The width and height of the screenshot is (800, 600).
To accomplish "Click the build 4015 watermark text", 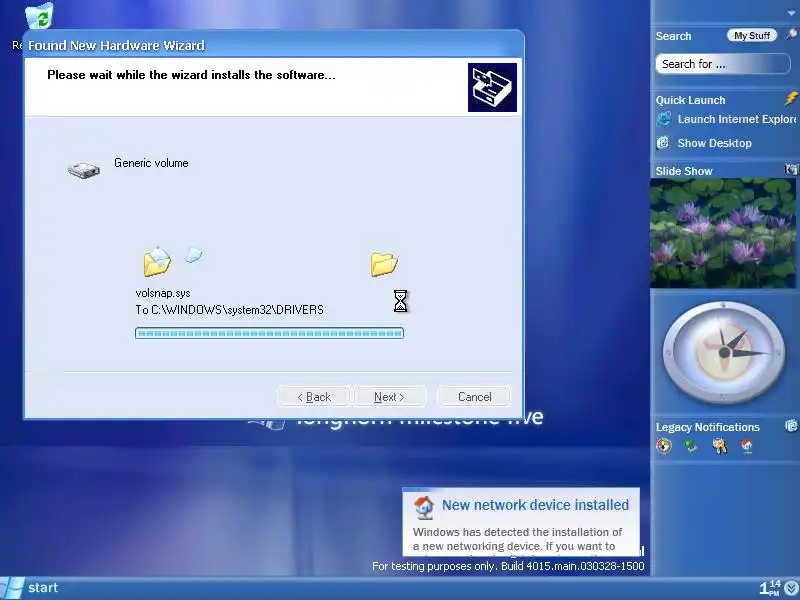I will point(508,566).
